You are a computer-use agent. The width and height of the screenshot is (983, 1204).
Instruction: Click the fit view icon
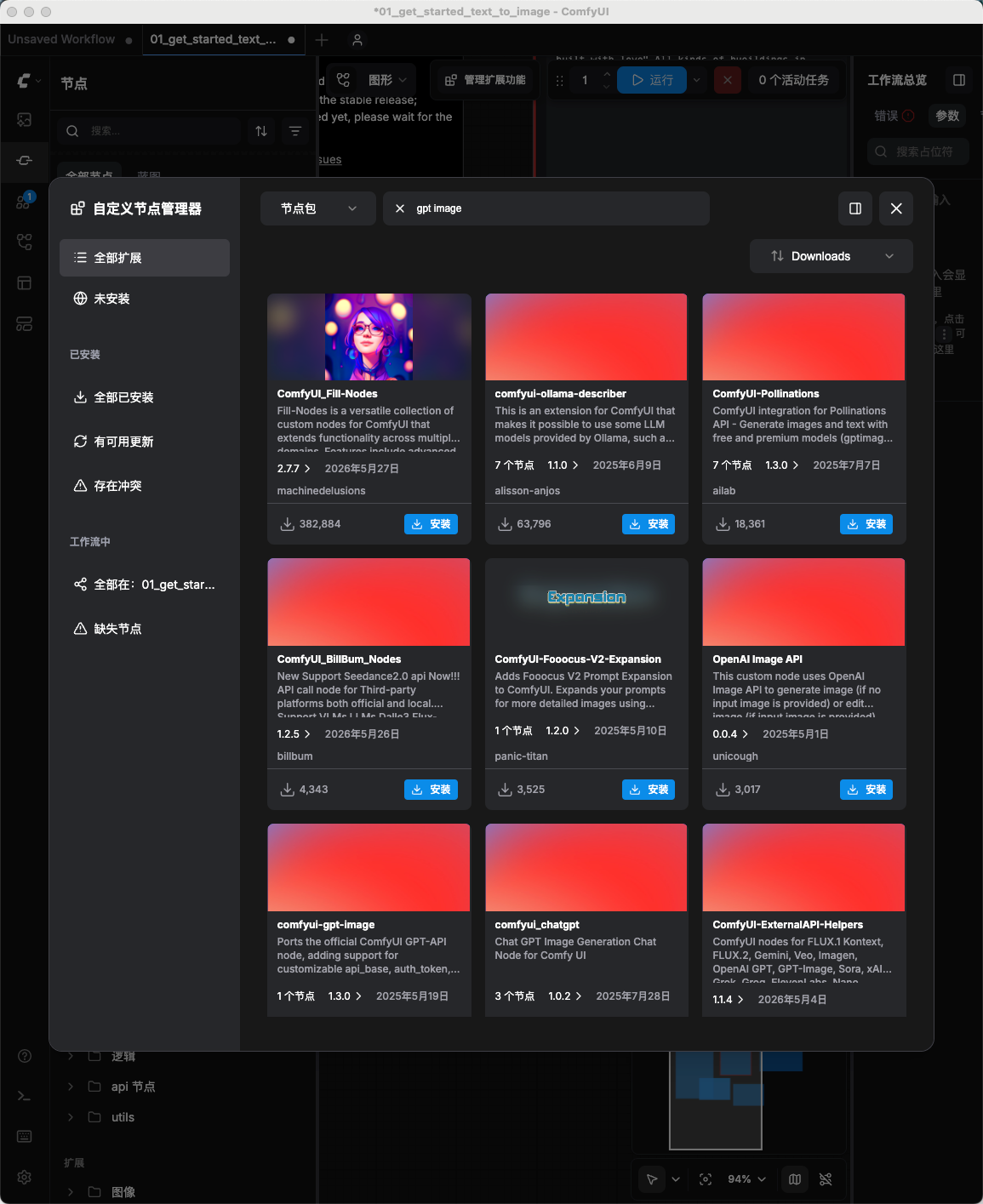point(706,1179)
